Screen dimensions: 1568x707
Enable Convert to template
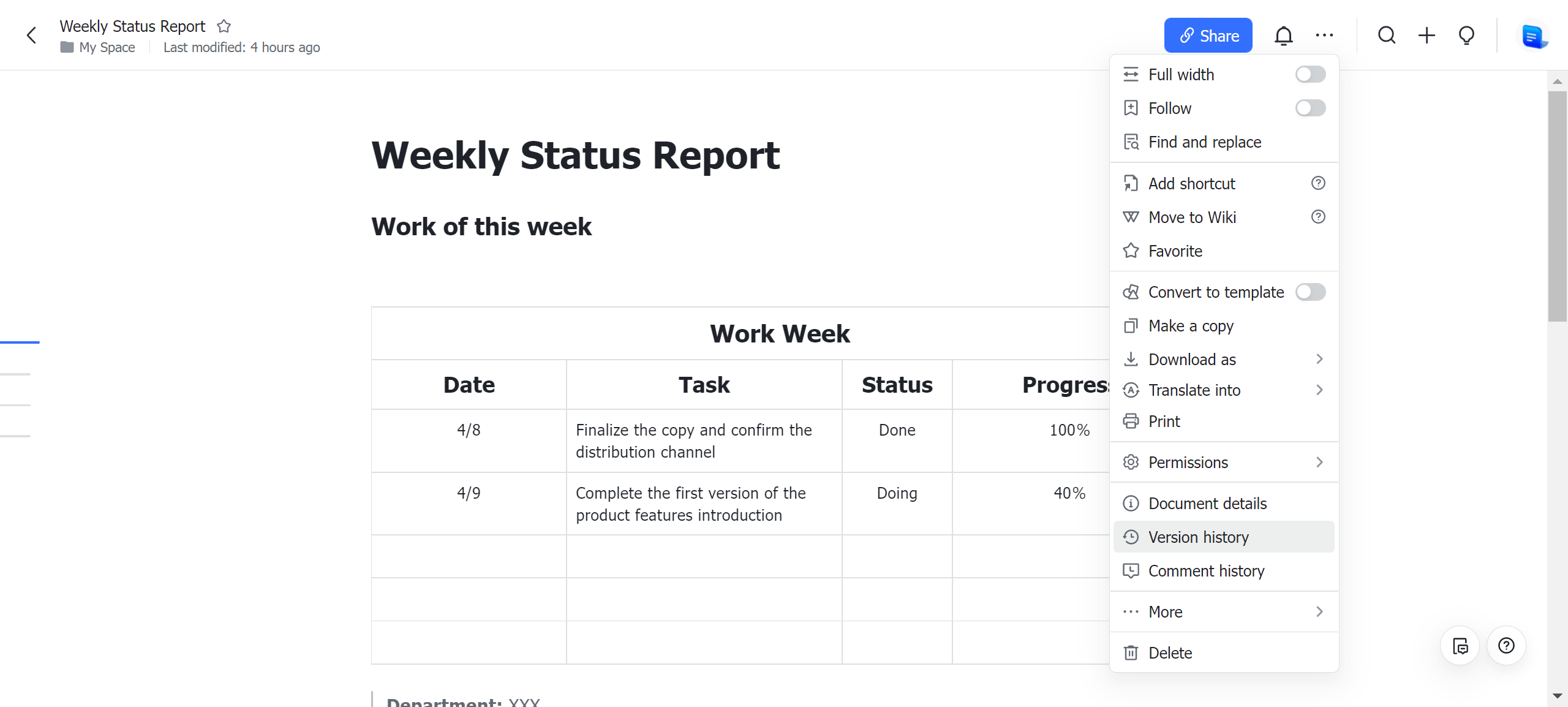[1310, 292]
